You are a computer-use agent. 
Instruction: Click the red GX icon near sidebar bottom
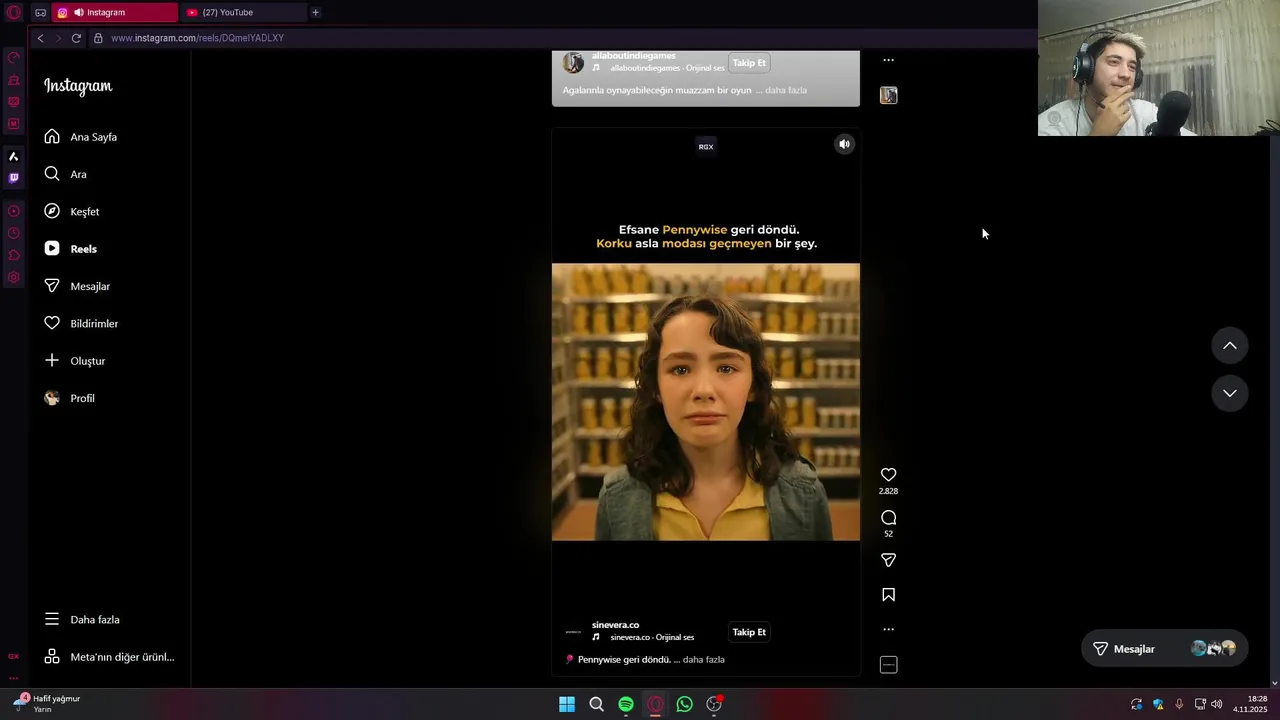pyautogui.click(x=14, y=656)
